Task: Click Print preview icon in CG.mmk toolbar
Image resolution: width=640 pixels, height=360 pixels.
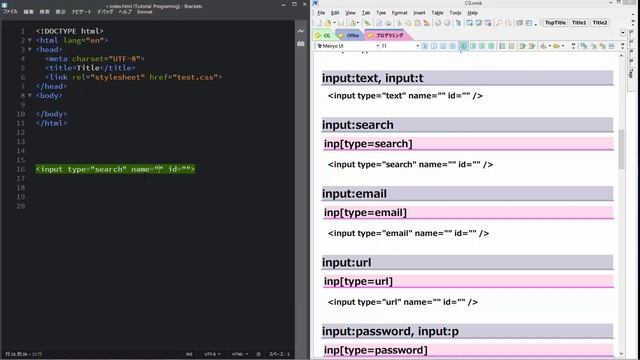Action: 379,23
